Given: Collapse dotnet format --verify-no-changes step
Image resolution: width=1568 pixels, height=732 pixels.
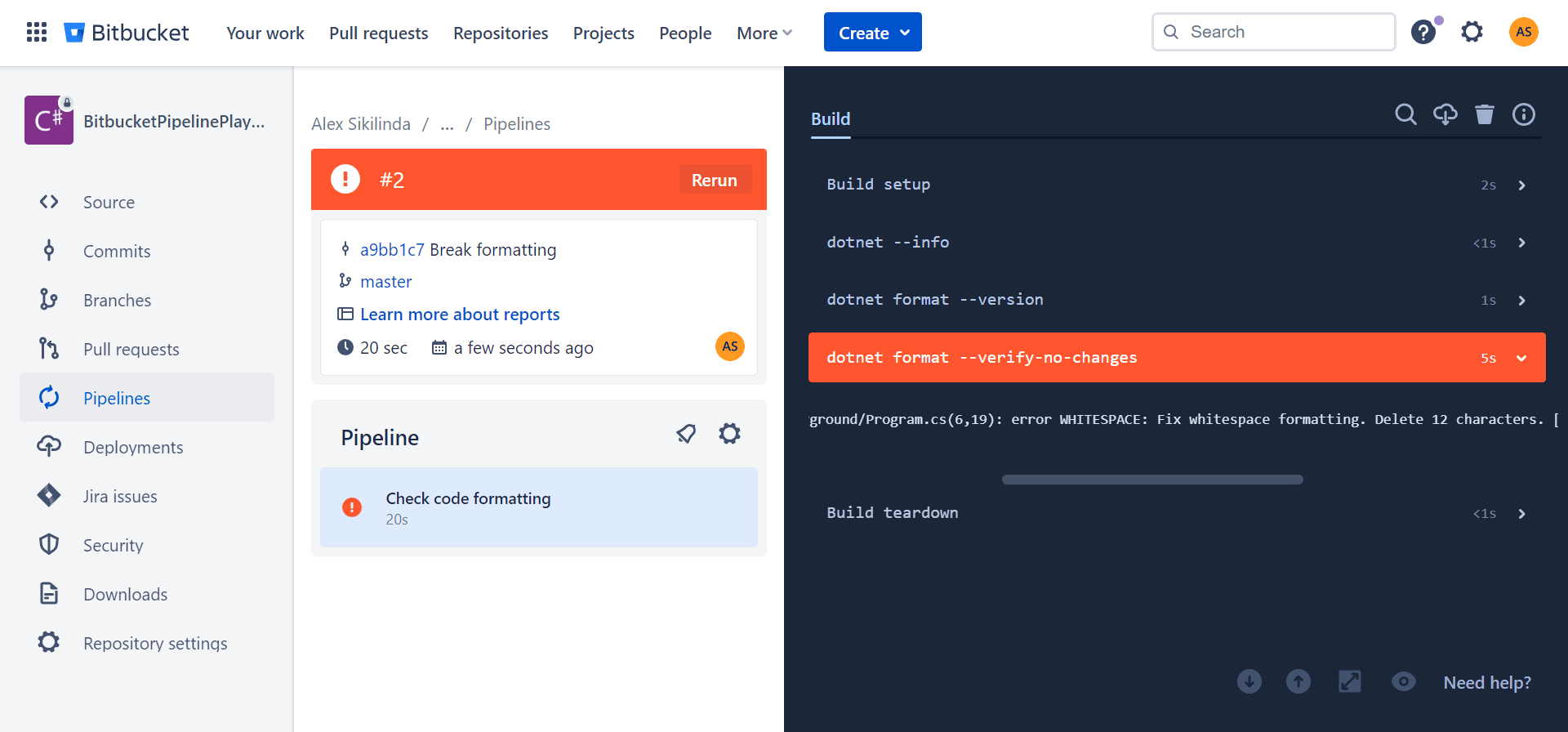Looking at the screenshot, I should tap(1177, 357).
